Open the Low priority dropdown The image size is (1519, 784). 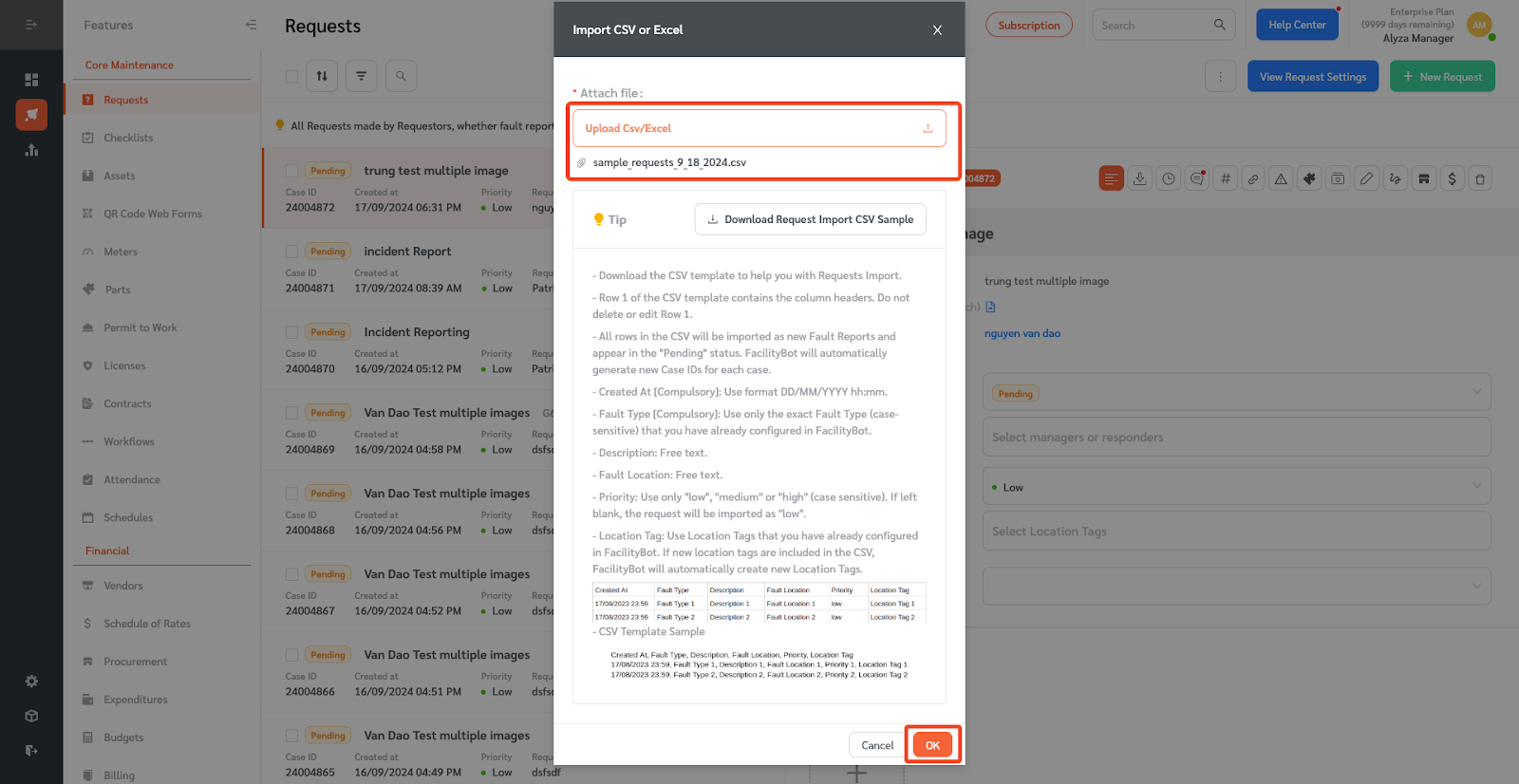[1236, 486]
